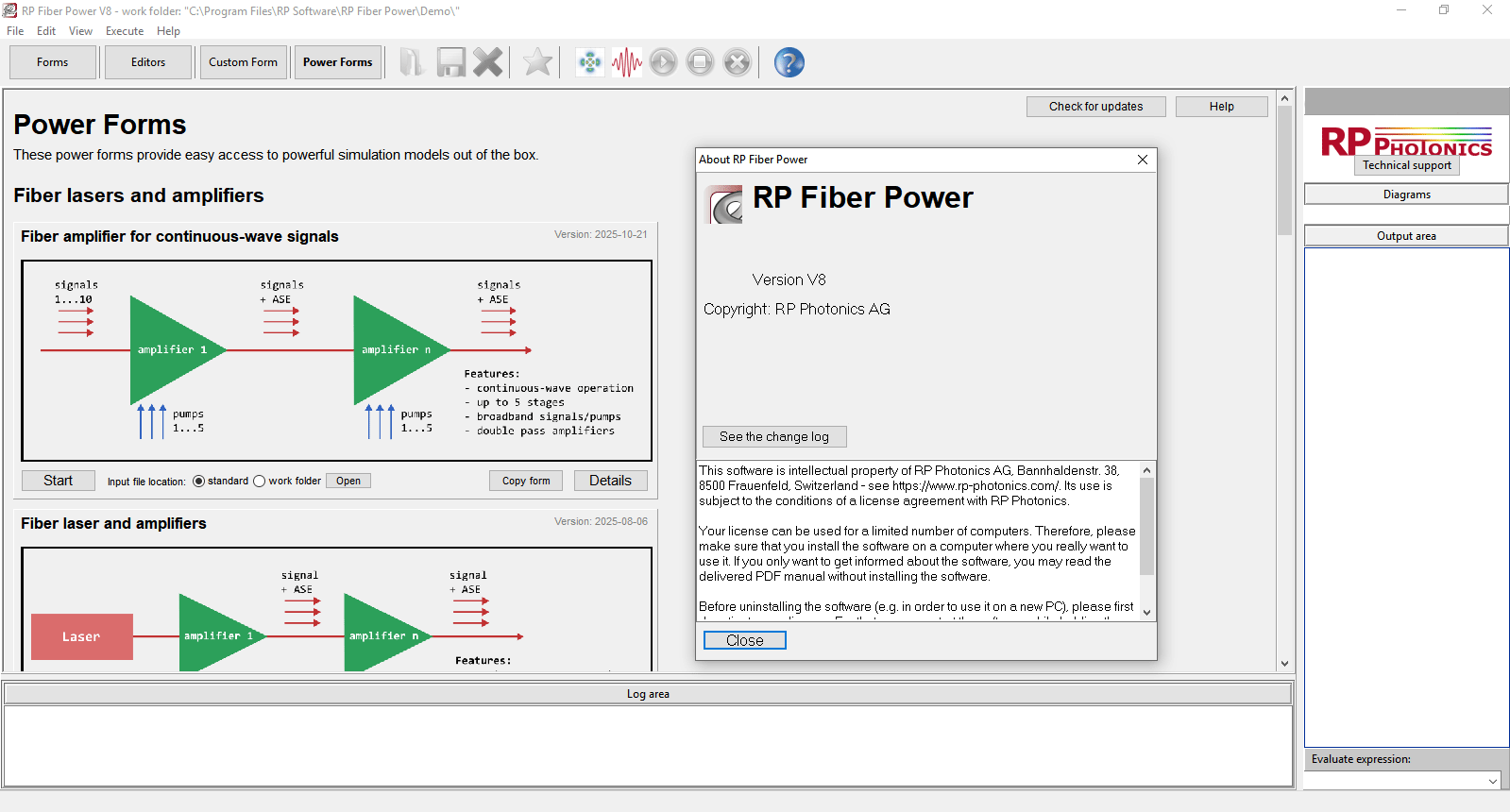Viewport: 1510px width, 812px height.
Task: Click the Power Forms scrollbar down arrow
Action: tap(1284, 664)
